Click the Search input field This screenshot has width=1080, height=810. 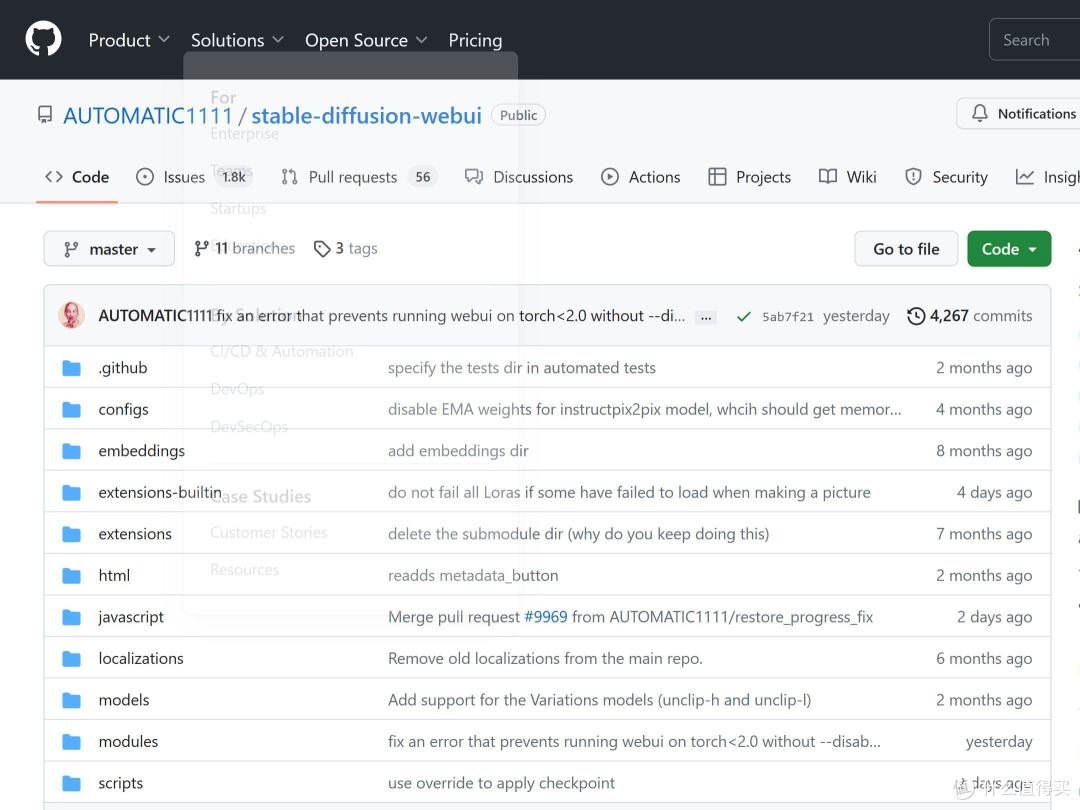tap(1035, 40)
